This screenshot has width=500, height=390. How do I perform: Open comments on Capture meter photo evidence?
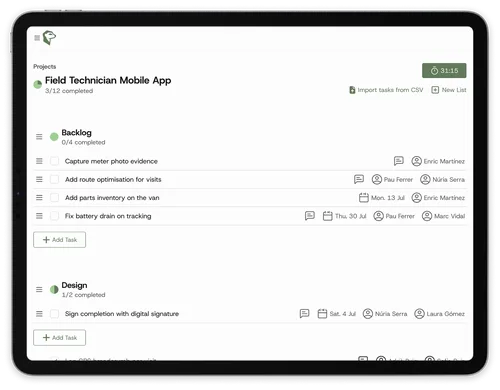coord(399,161)
